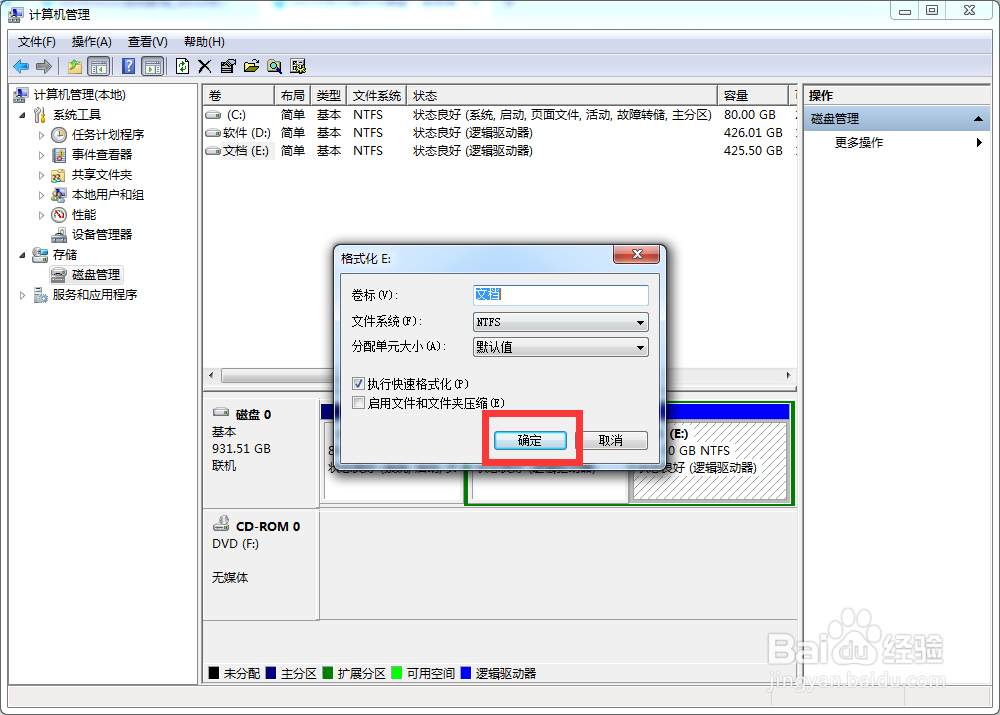Click the Help question mark toolbar icon
Viewport: 1000px width, 715px height.
click(128, 66)
